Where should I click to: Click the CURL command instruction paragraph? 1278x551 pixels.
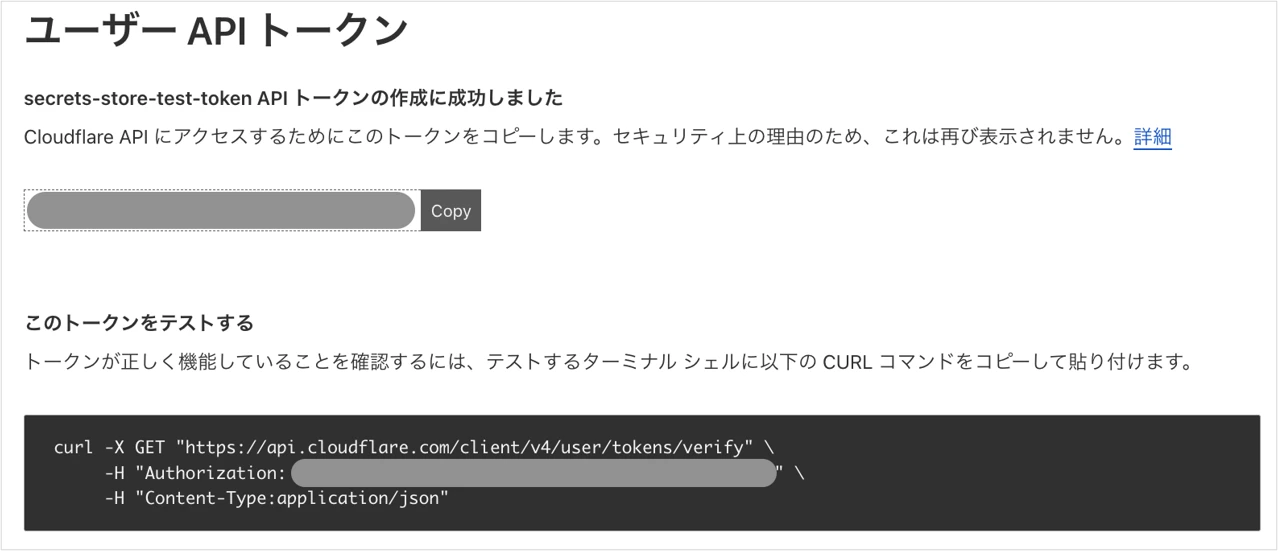(x=608, y=362)
